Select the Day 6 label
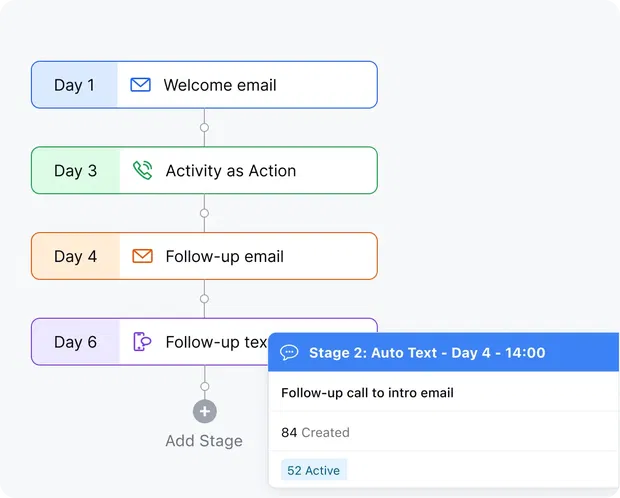This screenshot has height=498, width=620. pyautogui.click(x=76, y=342)
